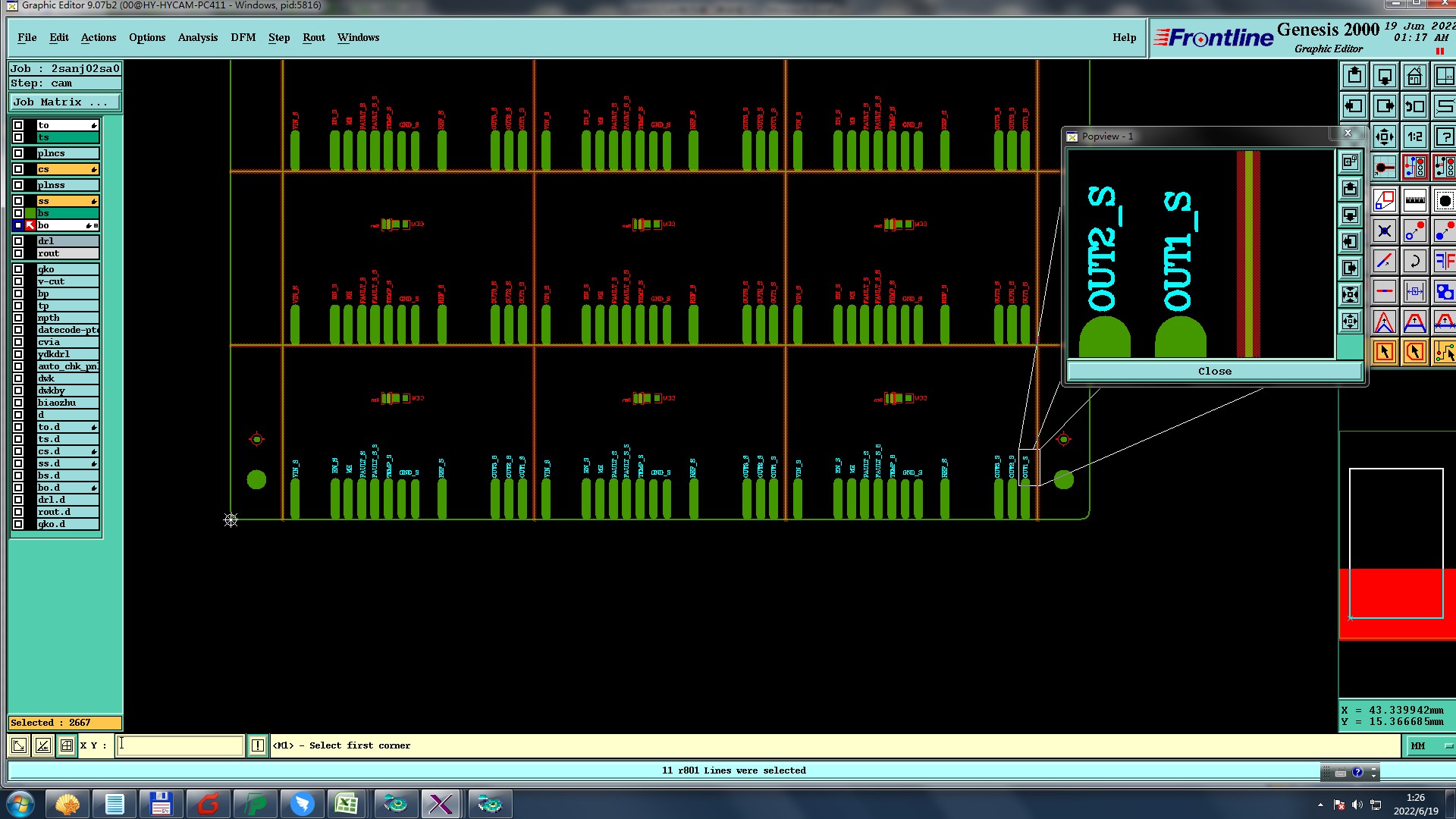
Task: Click the X Y coordinate input field
Action: [x=180, y=745]
